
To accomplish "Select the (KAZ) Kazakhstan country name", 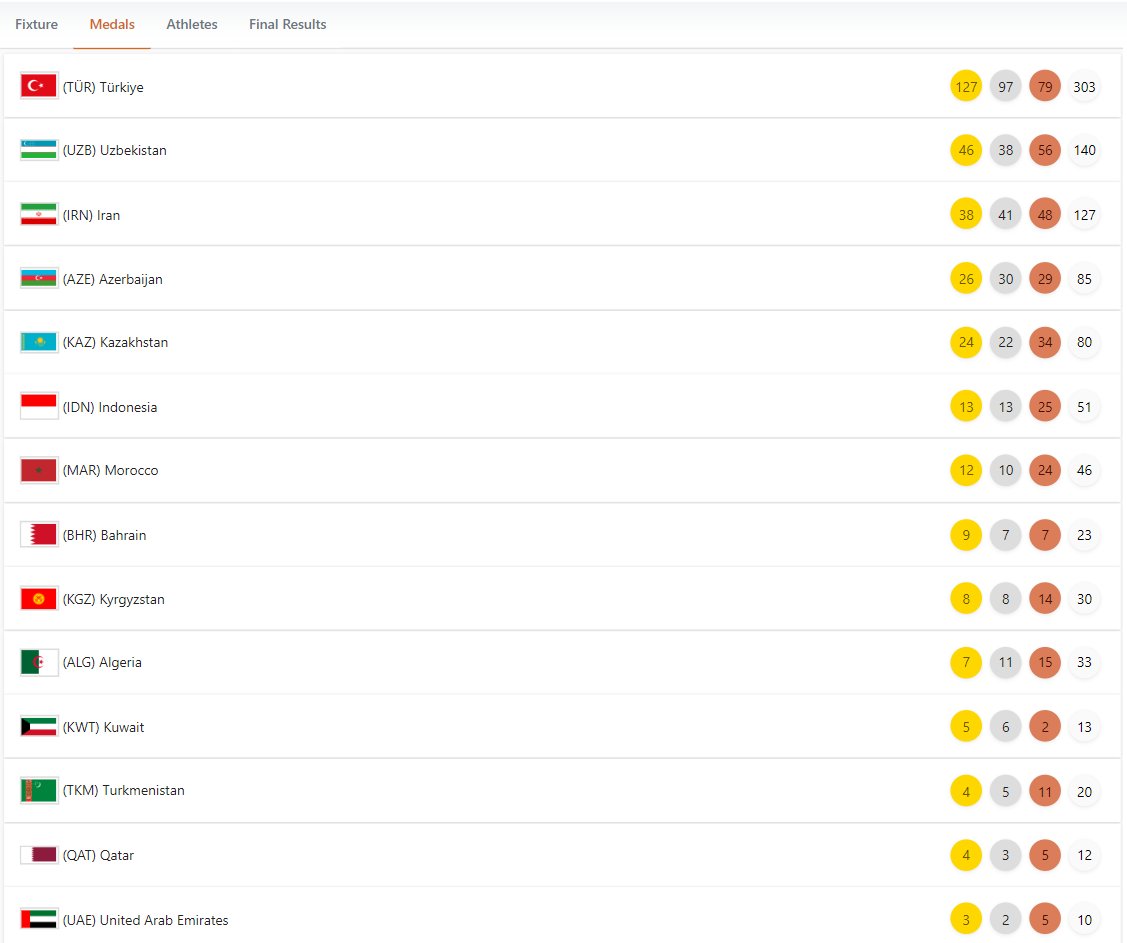I will [115, 342].
